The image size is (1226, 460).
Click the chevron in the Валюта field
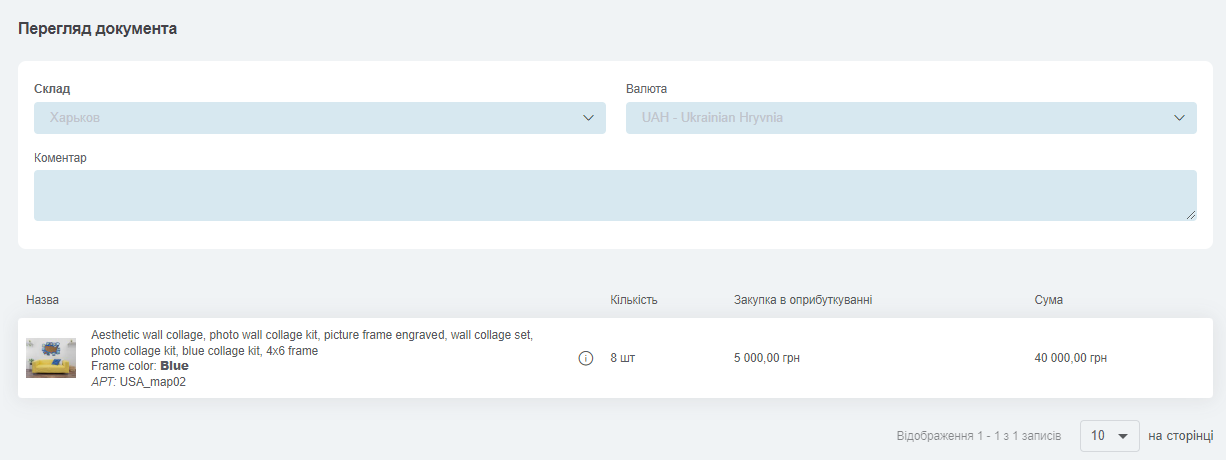(x=1179, y=118)
